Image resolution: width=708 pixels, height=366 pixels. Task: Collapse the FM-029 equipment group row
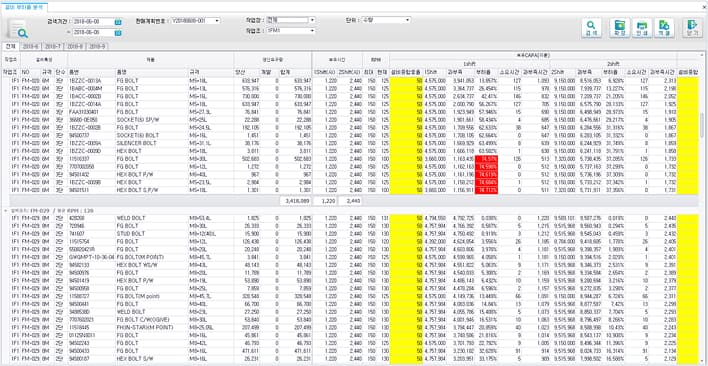pyautogui.click(x=5, y=211)
